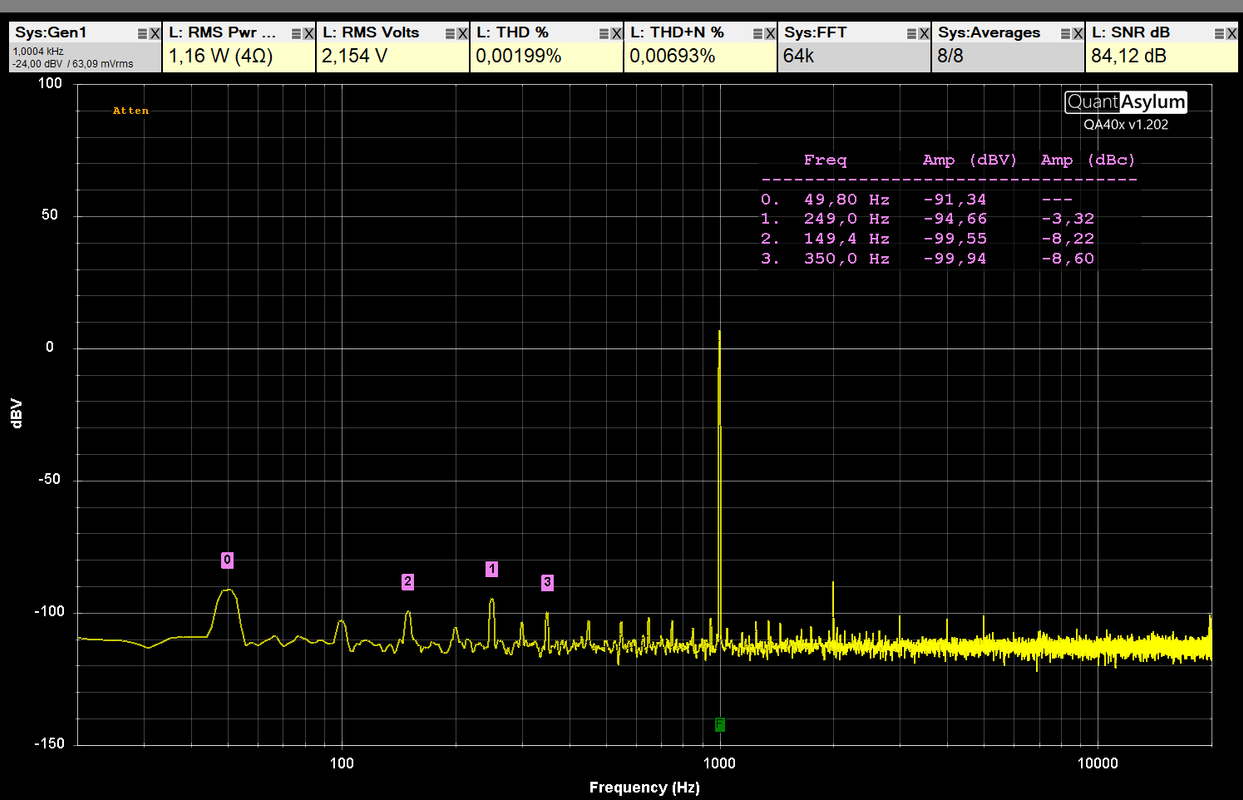Image resolution: width=1243 pixels, height=800 pixels.
Task: Open the L: RMS Pwr tile menu
Action: (x=297, y=33)
